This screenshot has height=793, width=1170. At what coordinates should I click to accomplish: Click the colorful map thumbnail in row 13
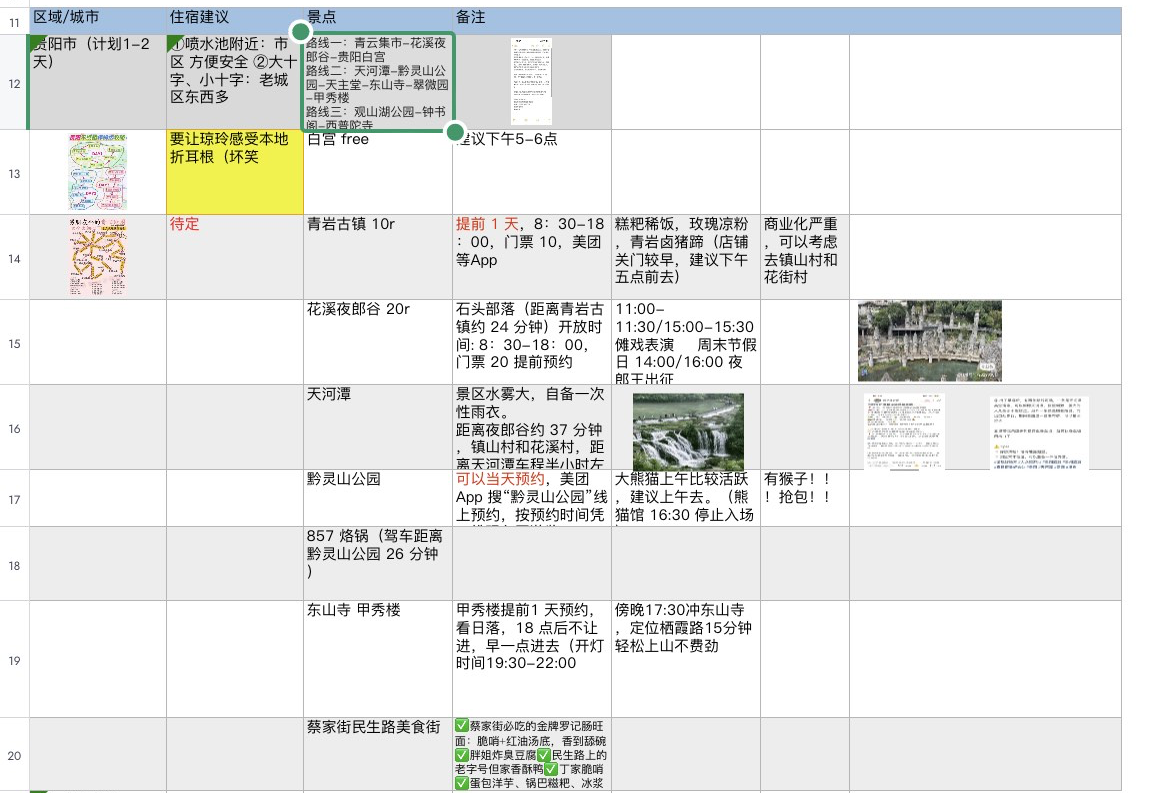pos(98,172)
